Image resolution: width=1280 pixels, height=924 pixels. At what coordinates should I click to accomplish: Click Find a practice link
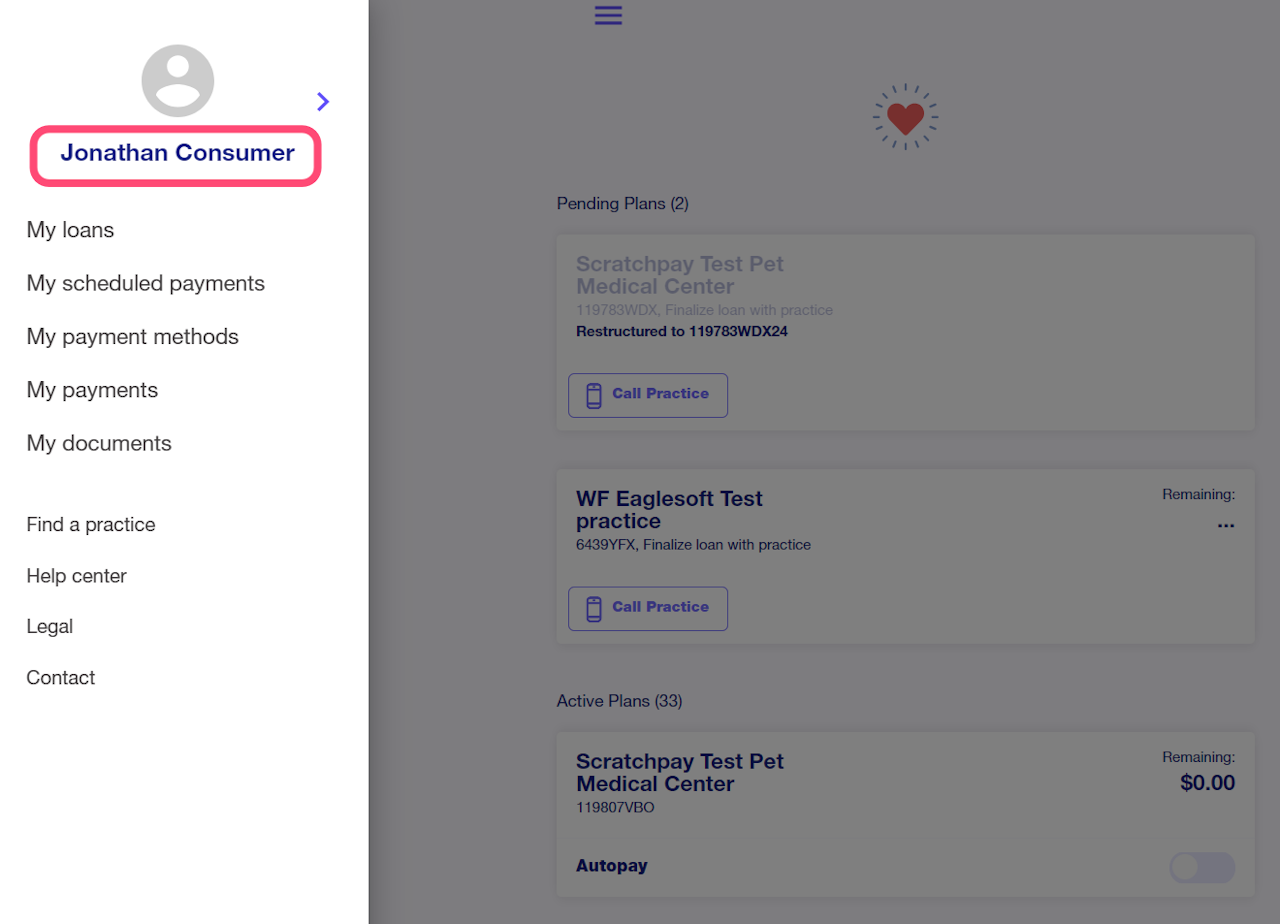click(x=91, y=525)
